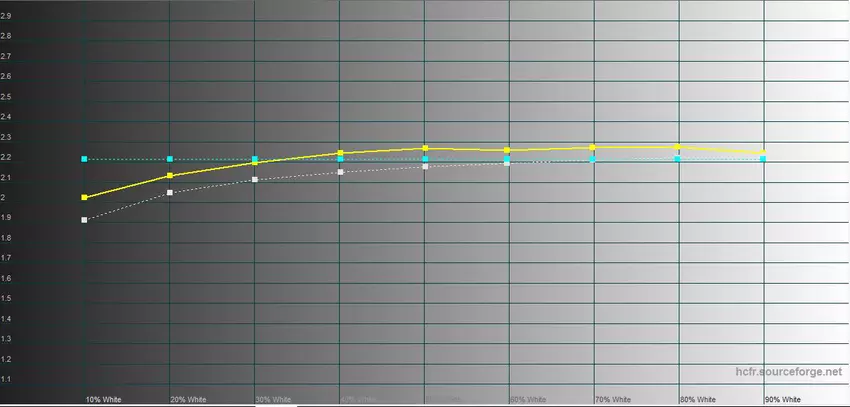Click the "70% White" x-axis label
The width and height of the screenshot is (850, 407).
[x=612, y=400]
